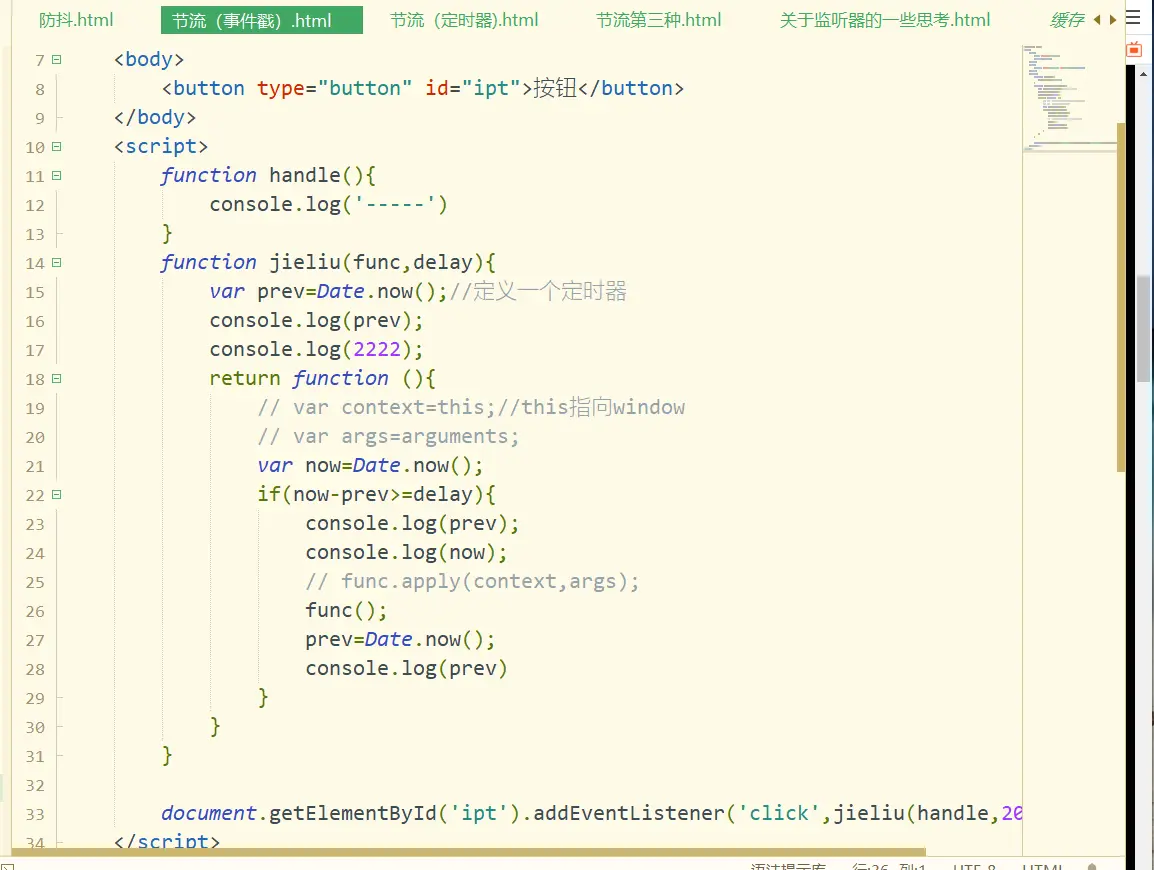Click the comment 定义一个定时器 on line 15

coord(549,291)
